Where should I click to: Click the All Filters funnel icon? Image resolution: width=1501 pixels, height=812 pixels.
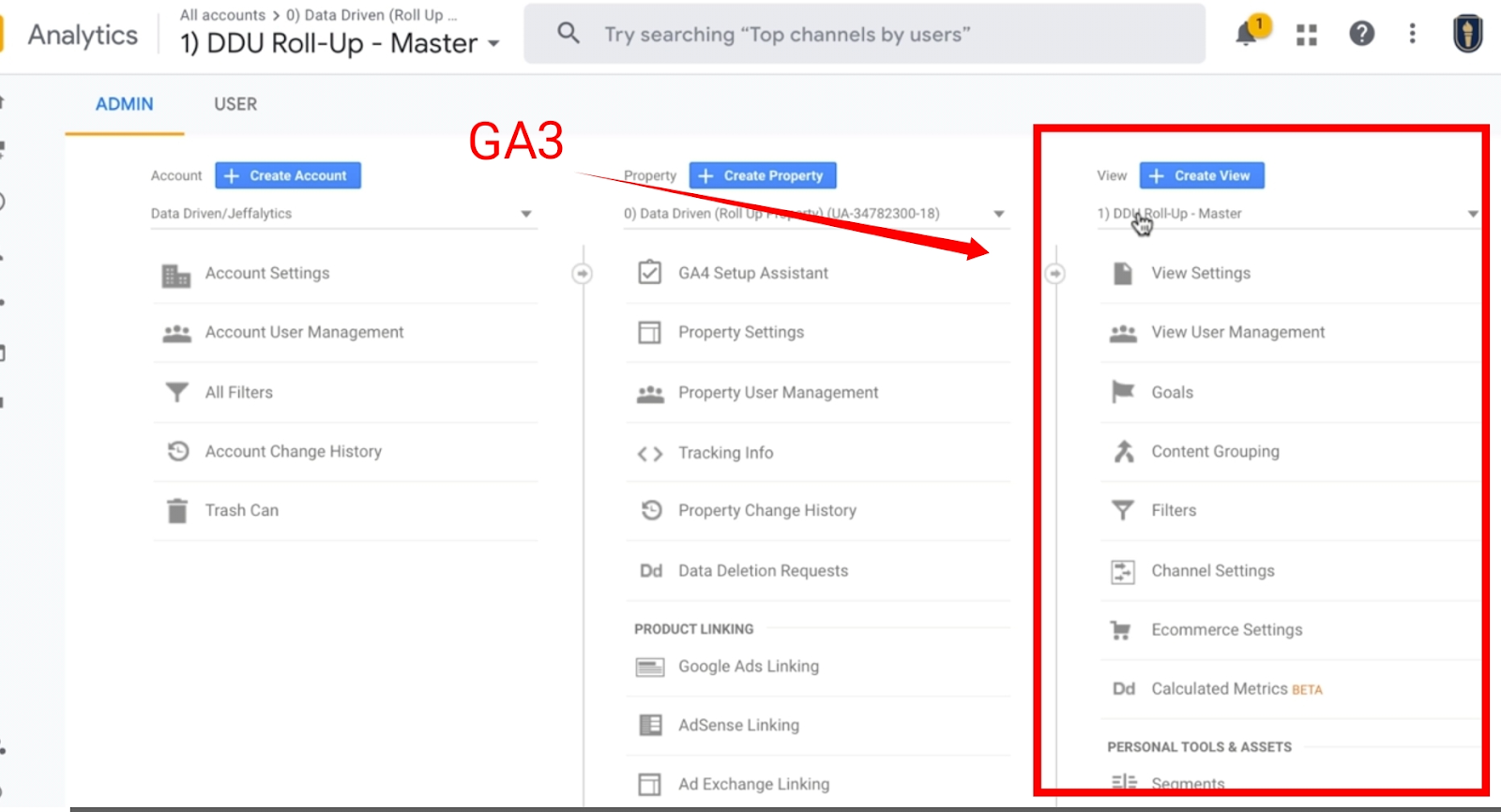tap(176, 392)
